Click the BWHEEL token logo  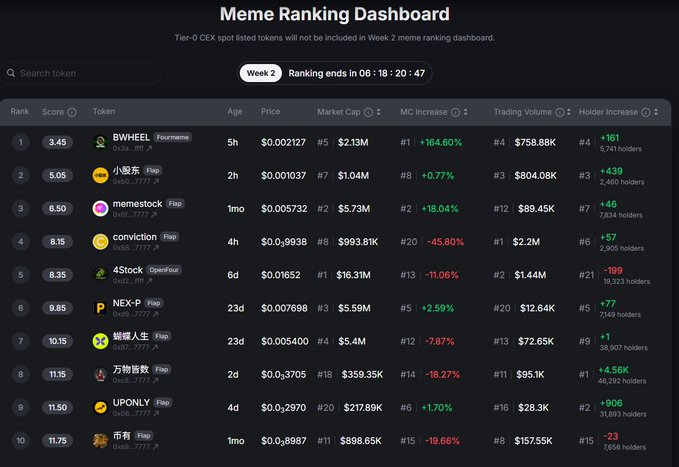pos(100,142)
